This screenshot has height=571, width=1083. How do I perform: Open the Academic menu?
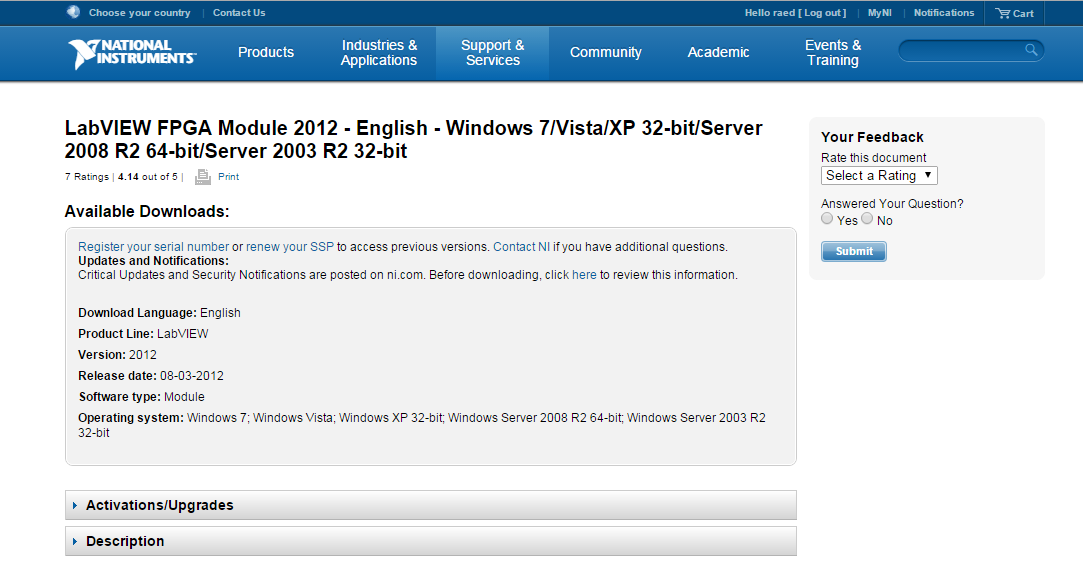pos(718,52)
